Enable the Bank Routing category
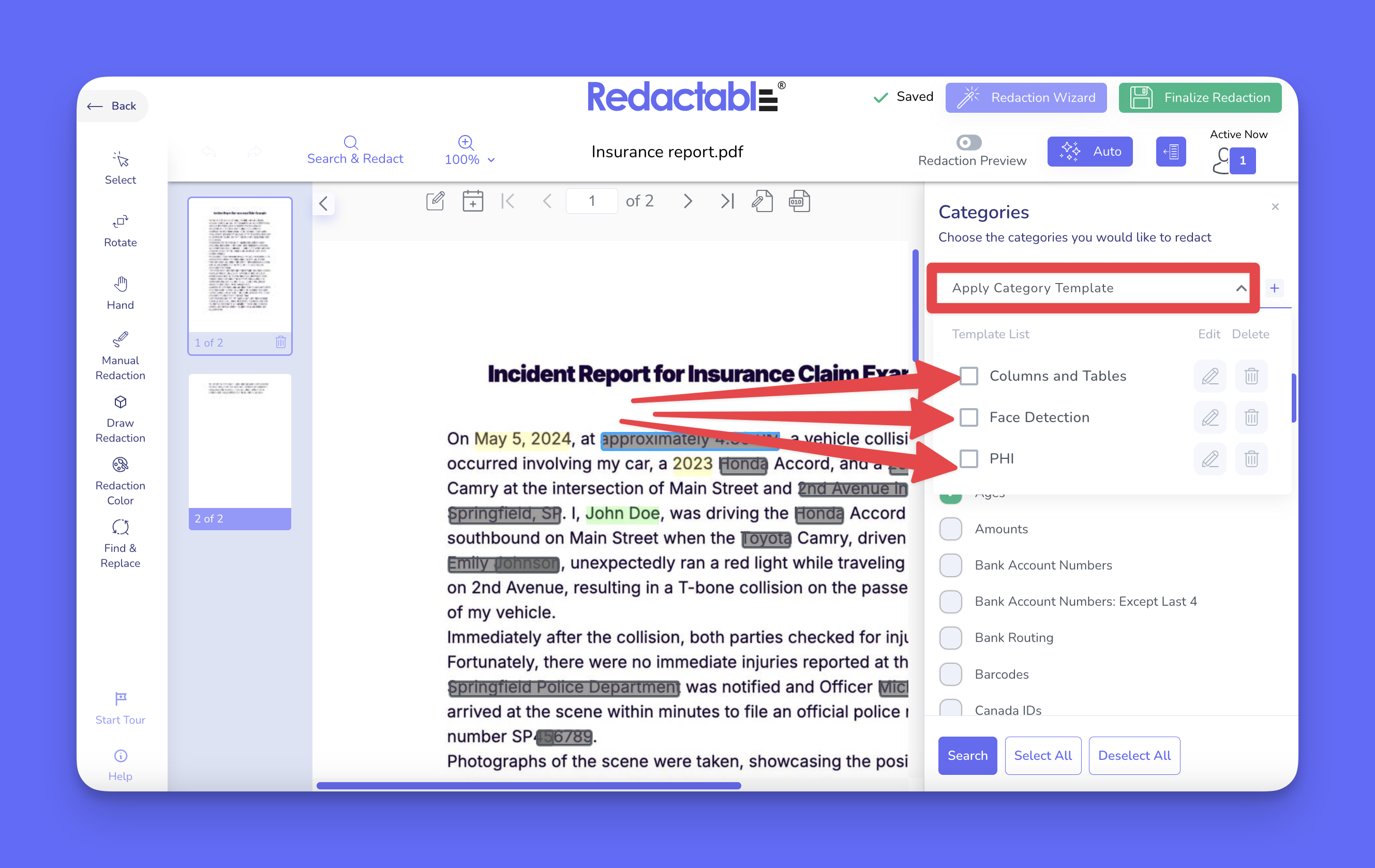This screenshot has height=868, width=1375. pyautogui.click(x=950, y=637)
